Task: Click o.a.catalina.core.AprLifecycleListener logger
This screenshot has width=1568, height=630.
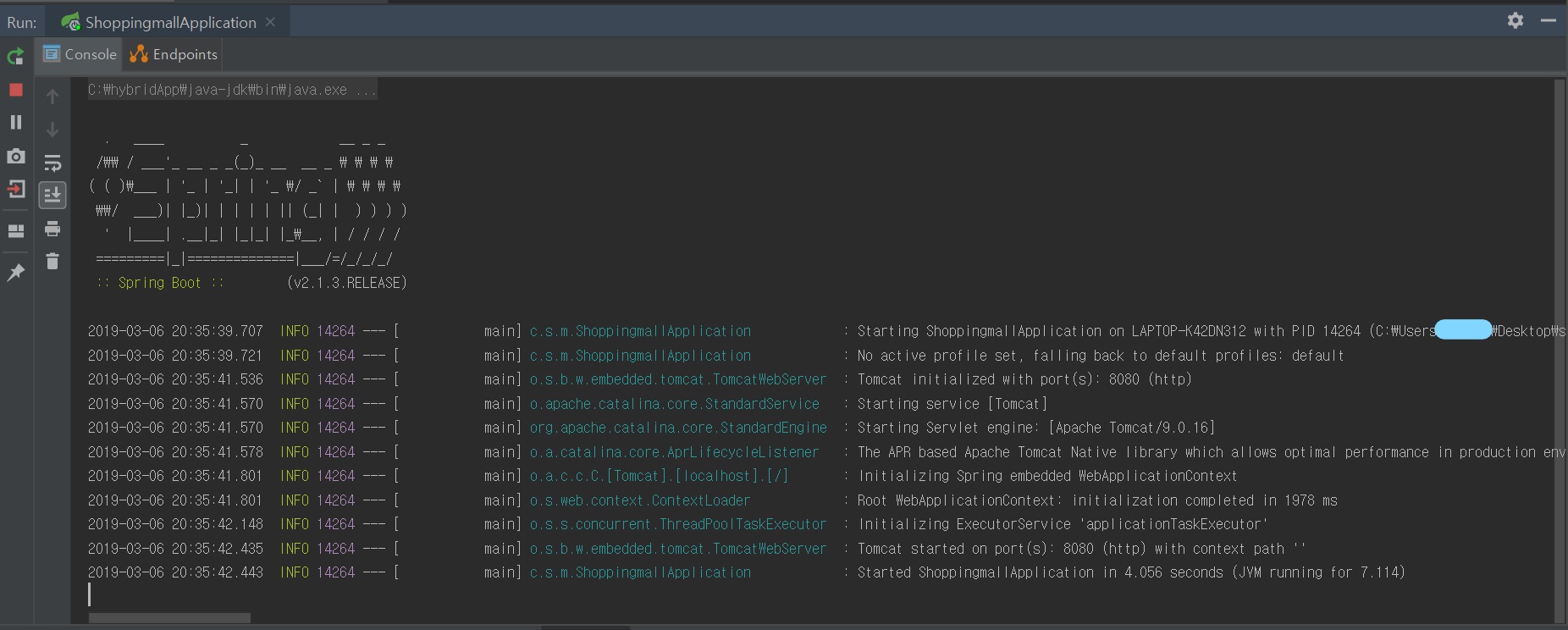Action: (x=674, y=452)
